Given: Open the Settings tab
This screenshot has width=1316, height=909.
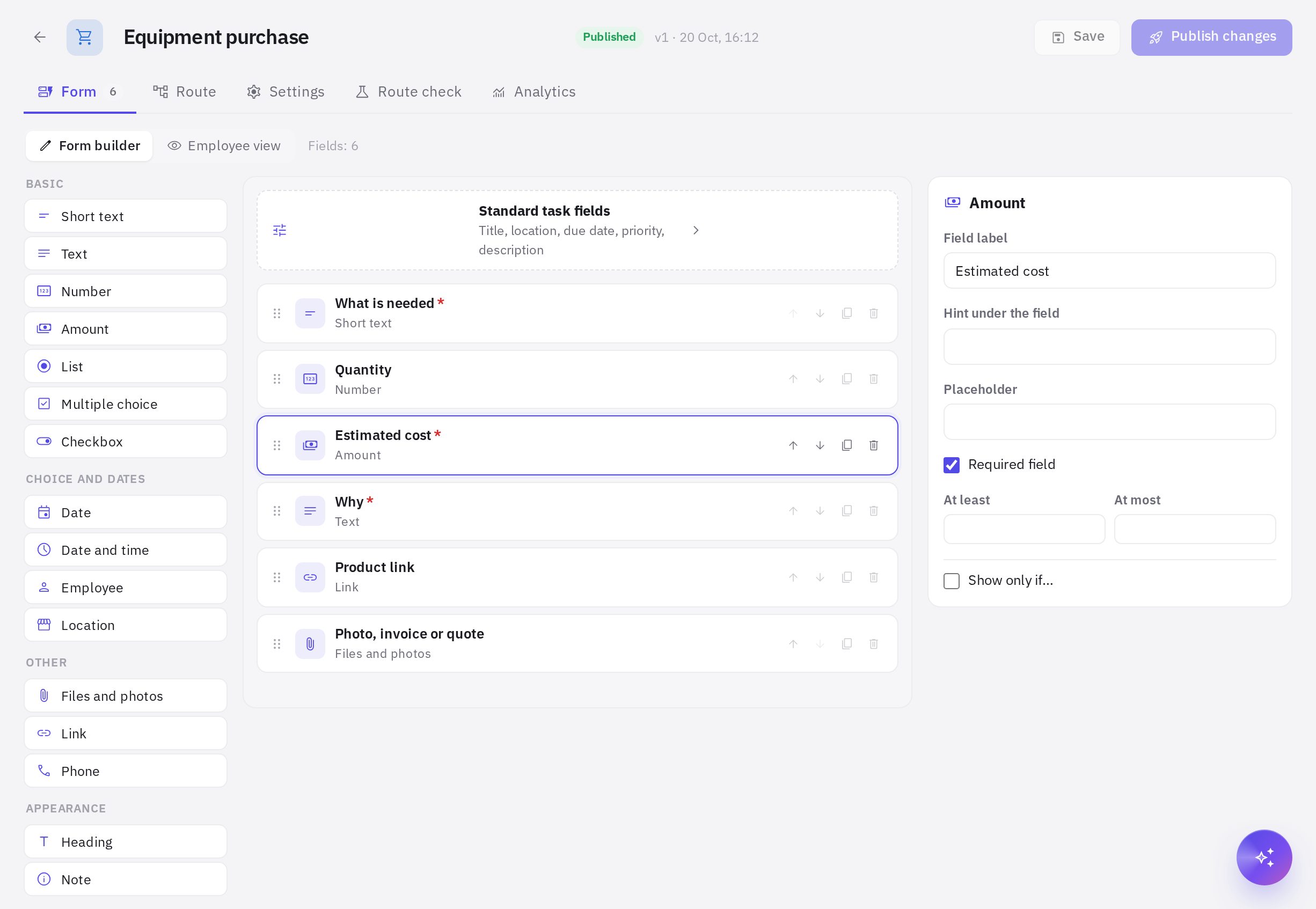Looking at the screenshot, I should pos(286,92).
